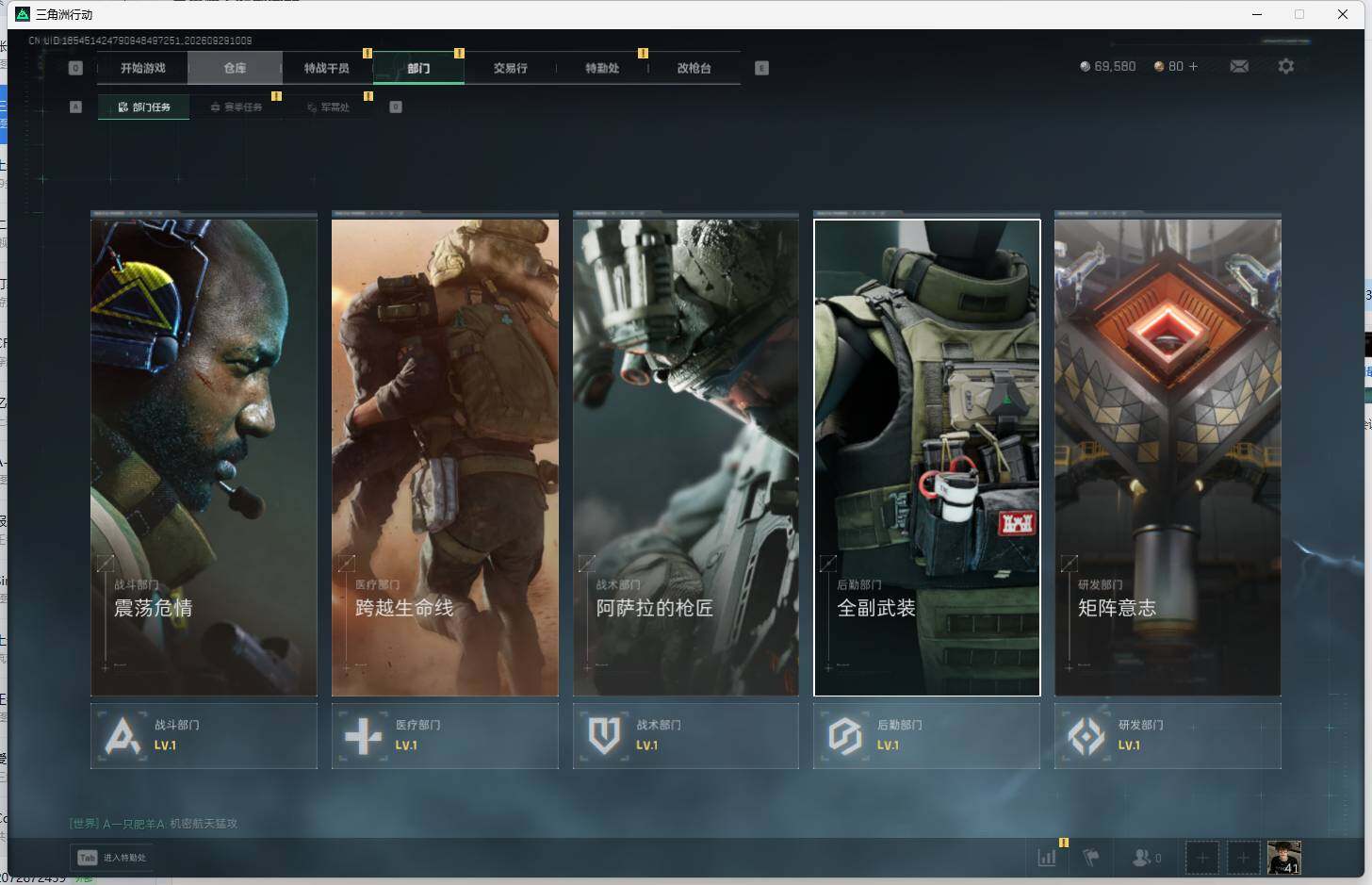Open the 跨越生命线 medical department card
The image size is (1372, 885).
445,458
